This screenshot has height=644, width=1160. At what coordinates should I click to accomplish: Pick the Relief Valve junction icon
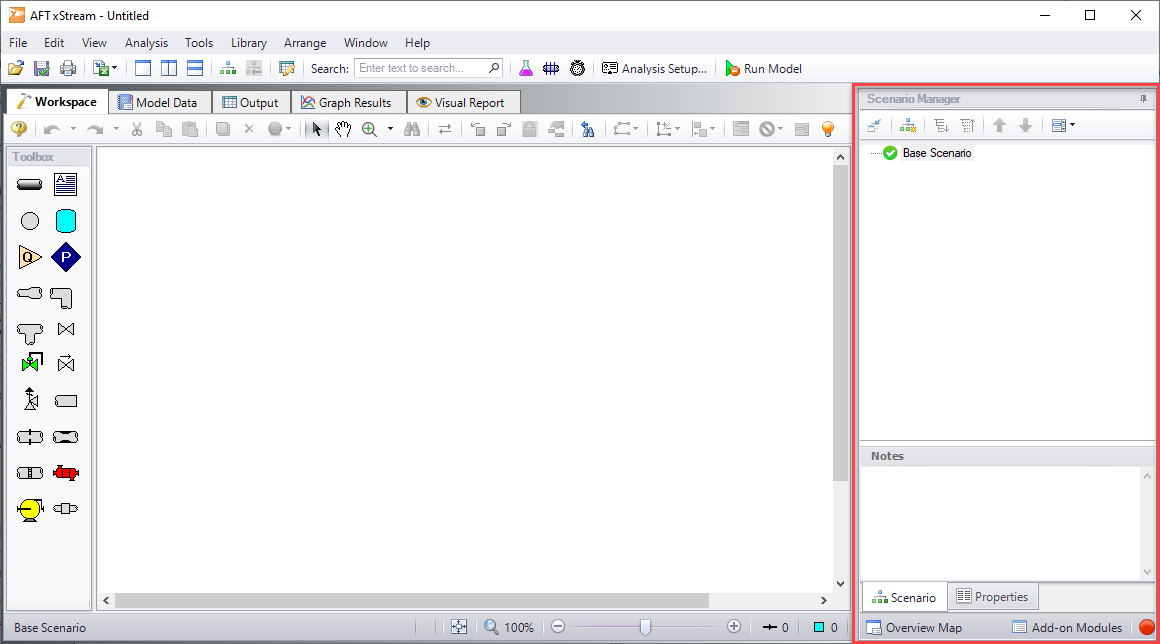point(30,399)
